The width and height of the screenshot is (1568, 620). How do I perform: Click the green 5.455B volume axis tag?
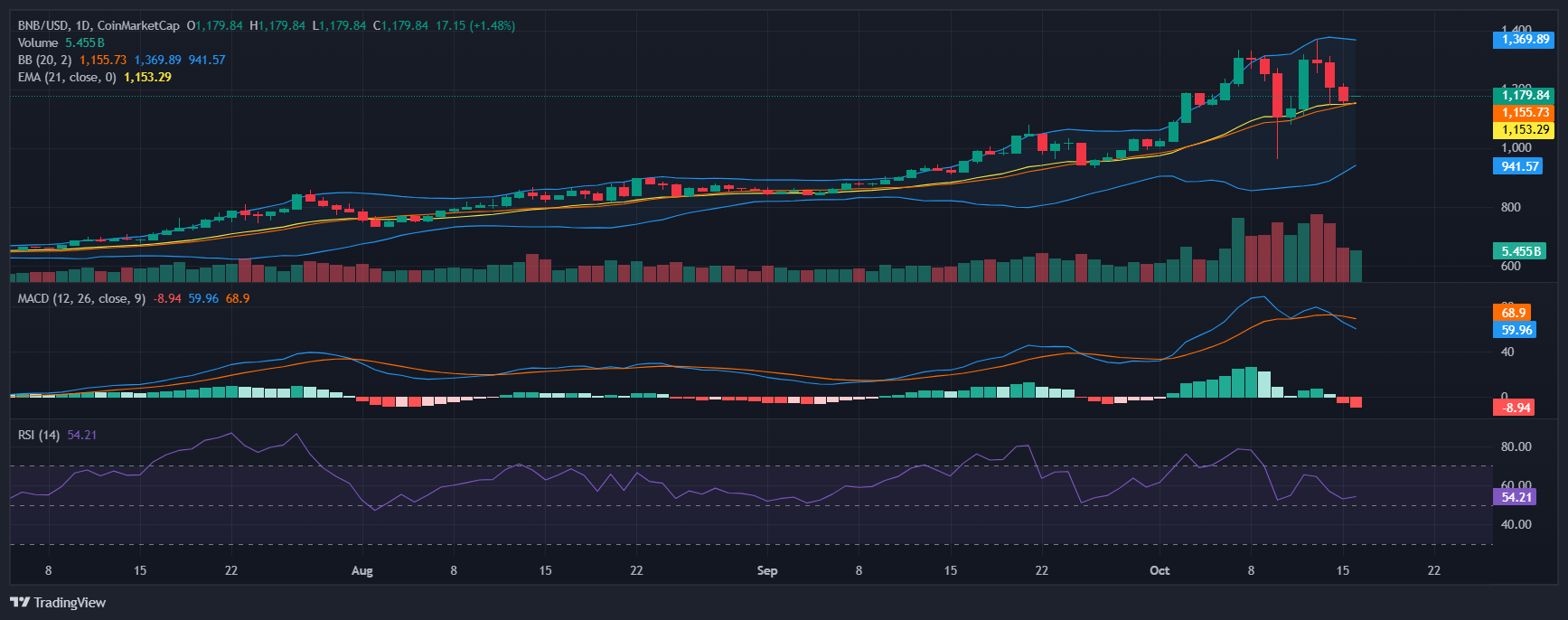1521,251
